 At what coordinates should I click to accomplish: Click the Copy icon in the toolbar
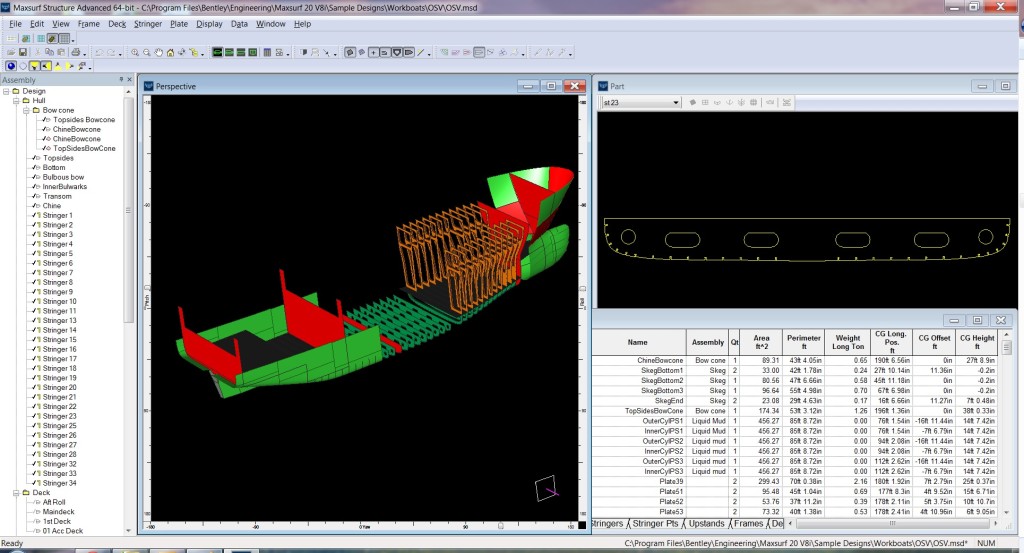point(49,52)
